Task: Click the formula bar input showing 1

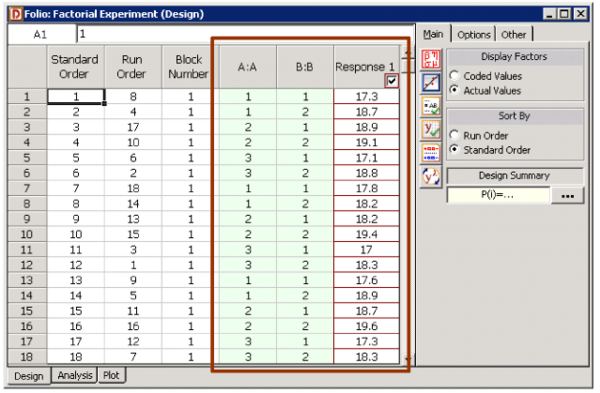Action: tap(245, 35)
